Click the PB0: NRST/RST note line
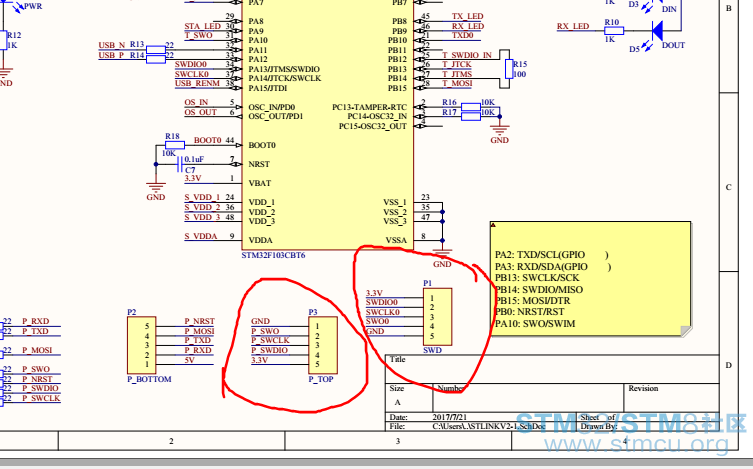This screenshot has width=753, height=469. coord(530,312)
